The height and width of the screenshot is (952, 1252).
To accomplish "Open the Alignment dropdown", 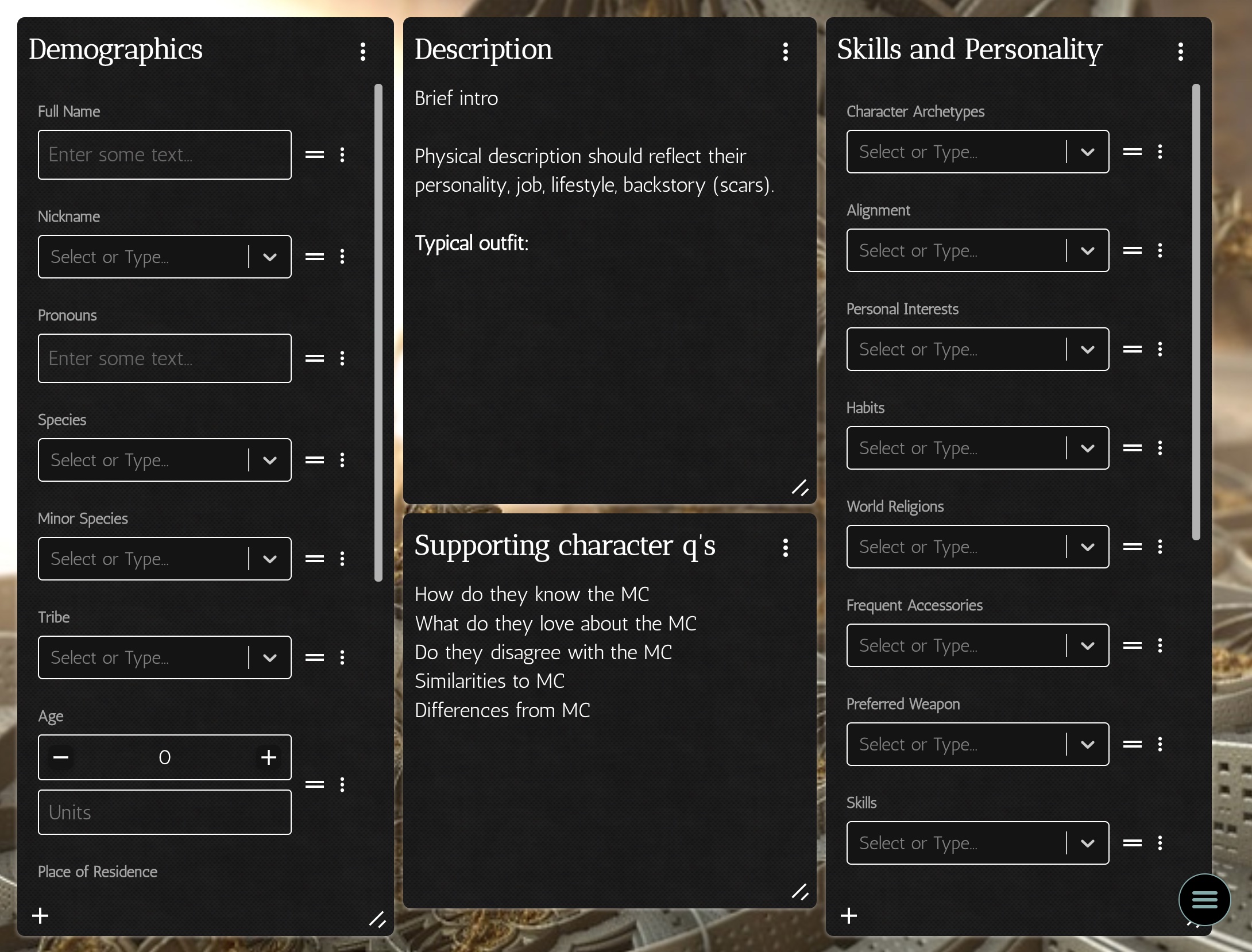I will (x=1088, y=251).
